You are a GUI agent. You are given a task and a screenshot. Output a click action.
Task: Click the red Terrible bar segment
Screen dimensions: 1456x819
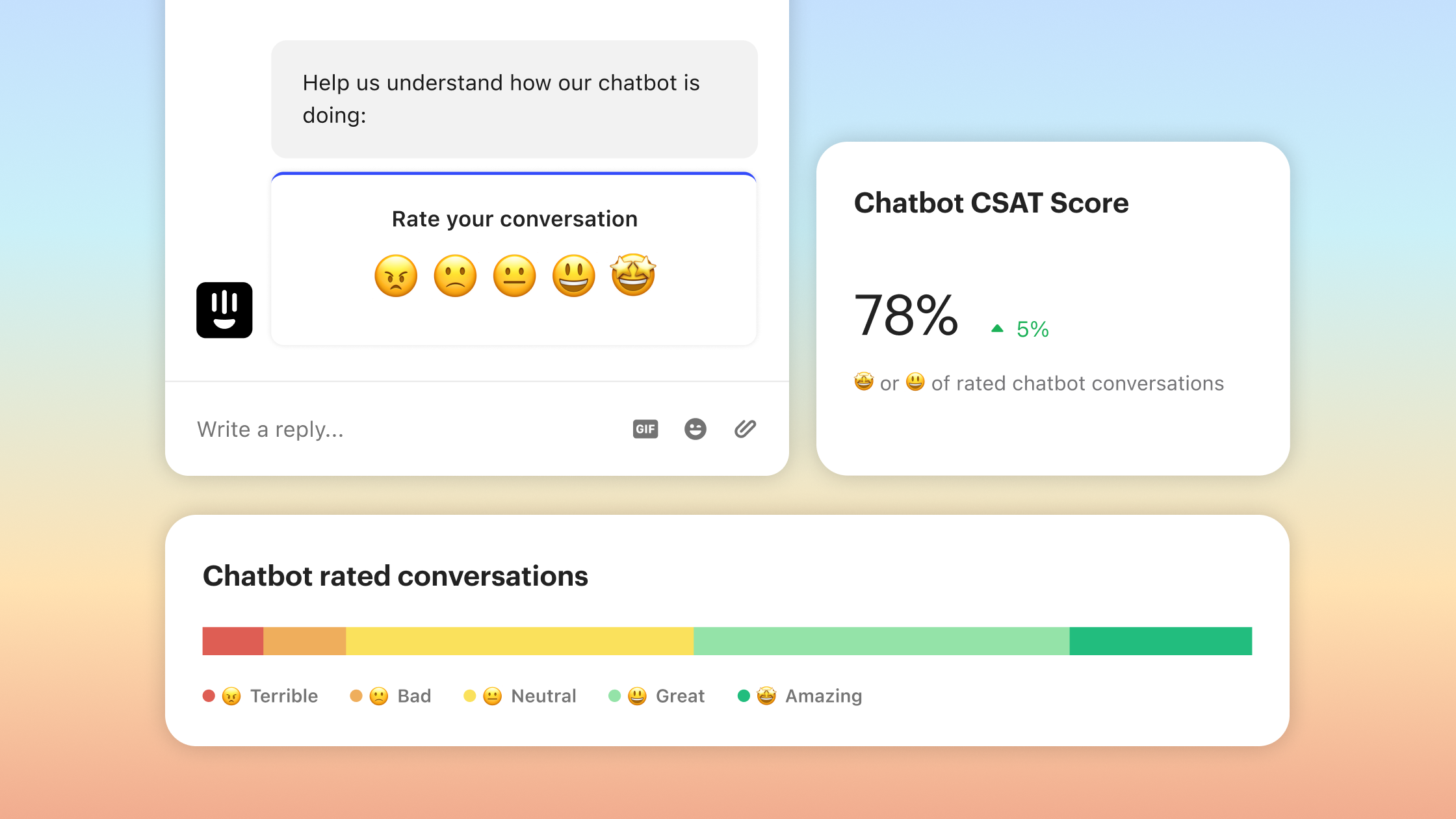[x=233, y=641]
